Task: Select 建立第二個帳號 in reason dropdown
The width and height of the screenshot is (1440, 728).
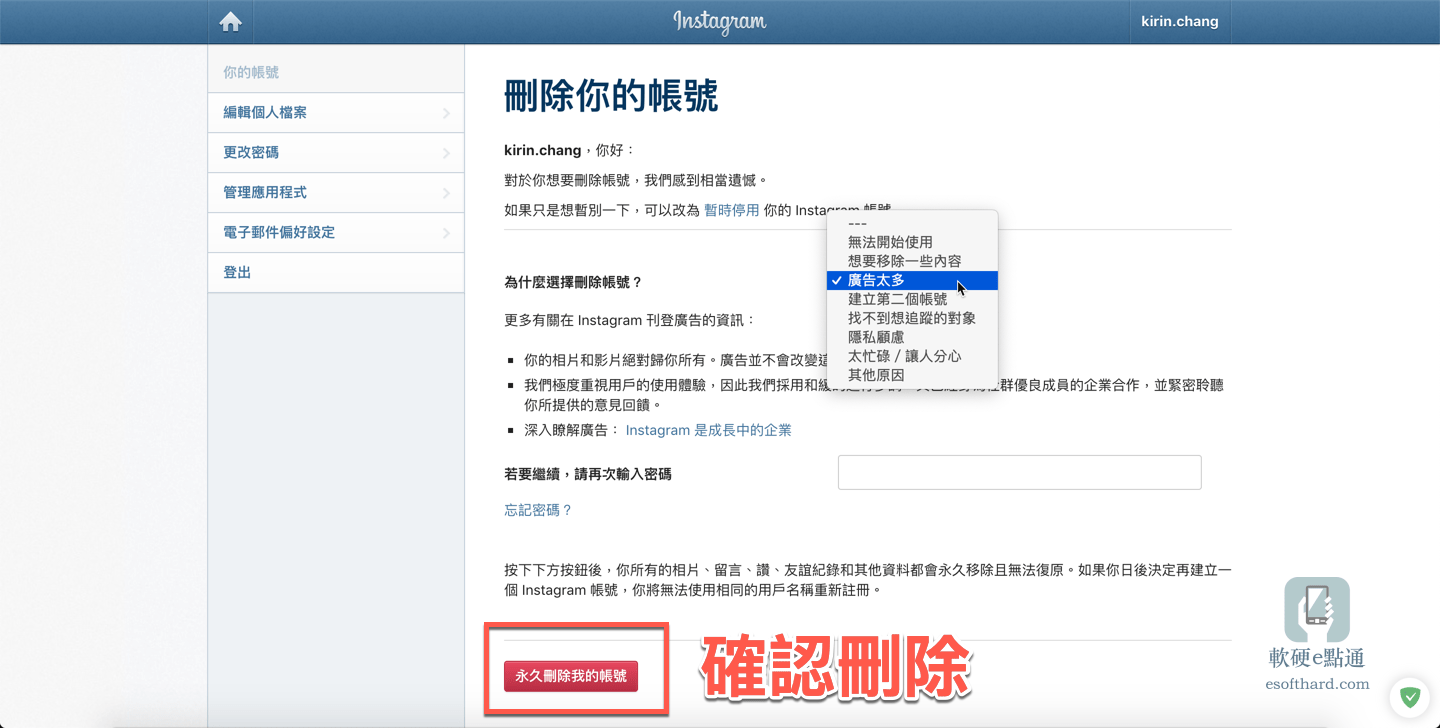Action: pos(912,299)
